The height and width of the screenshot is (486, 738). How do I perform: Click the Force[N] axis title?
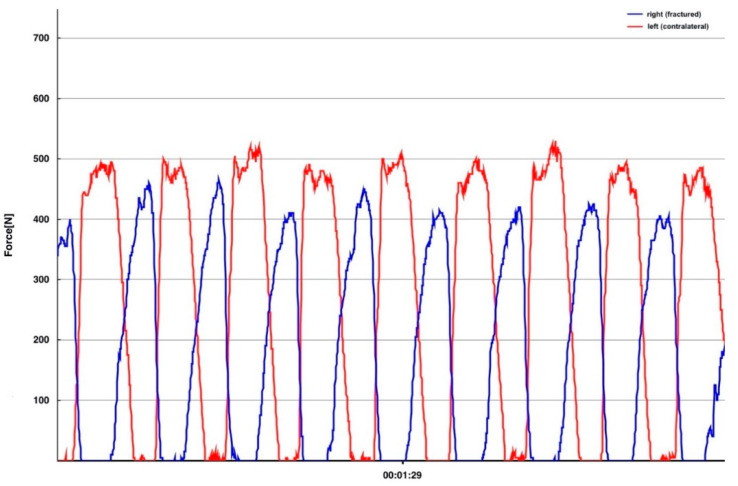[9, 235]
